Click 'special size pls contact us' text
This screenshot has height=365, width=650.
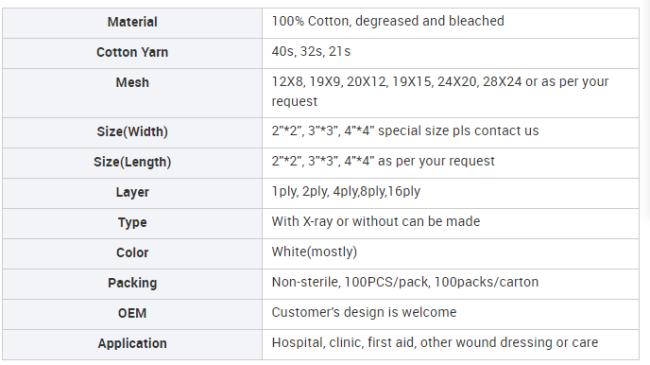[458, 131]
